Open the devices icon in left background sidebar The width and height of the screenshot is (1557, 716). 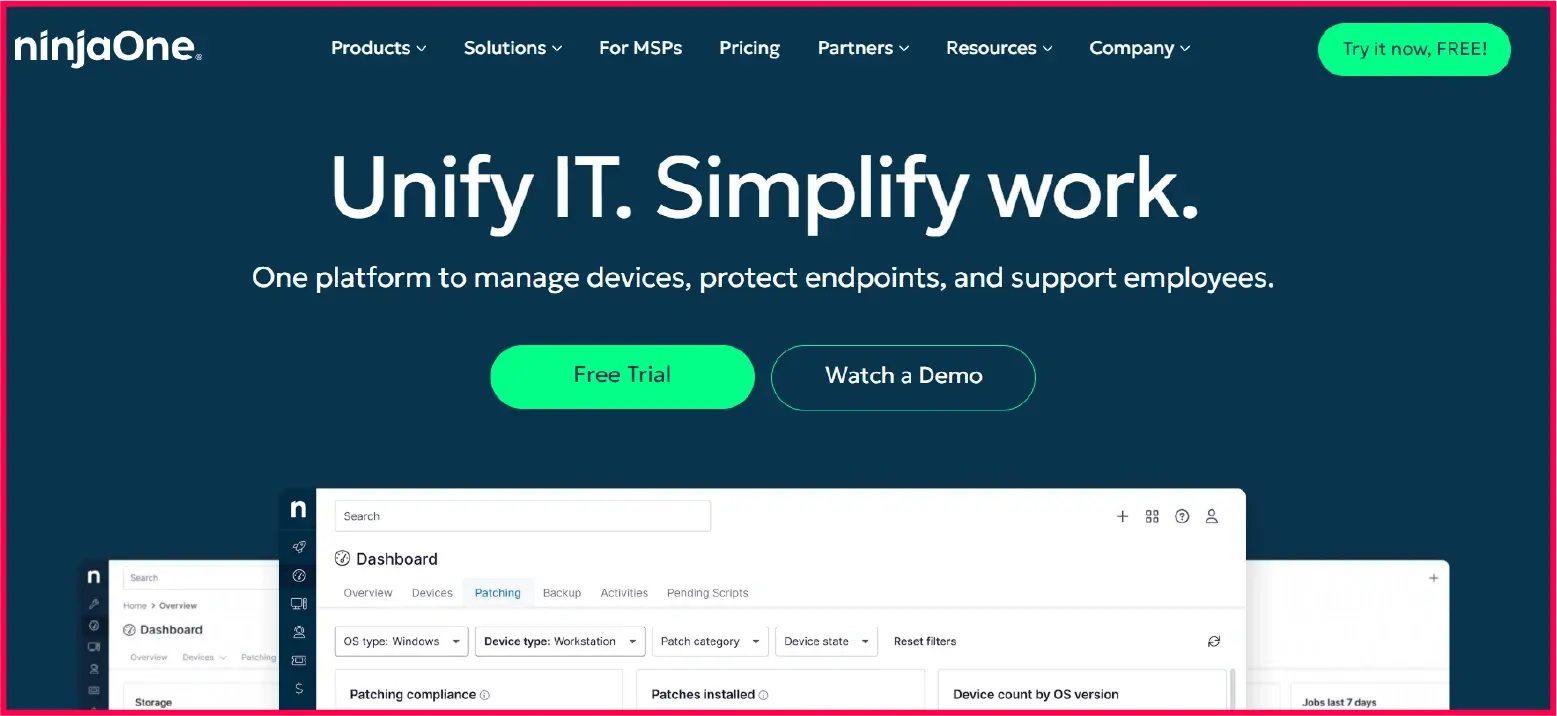(x=94, y=647)
